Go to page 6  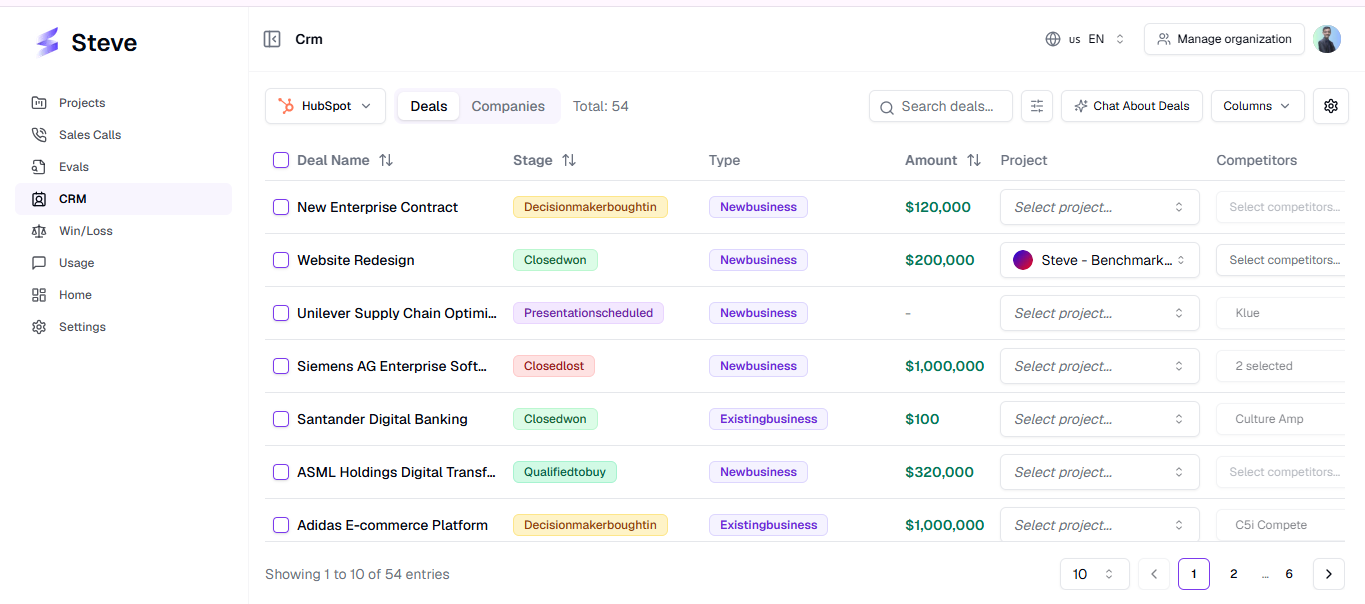[x=1289, y=574]
